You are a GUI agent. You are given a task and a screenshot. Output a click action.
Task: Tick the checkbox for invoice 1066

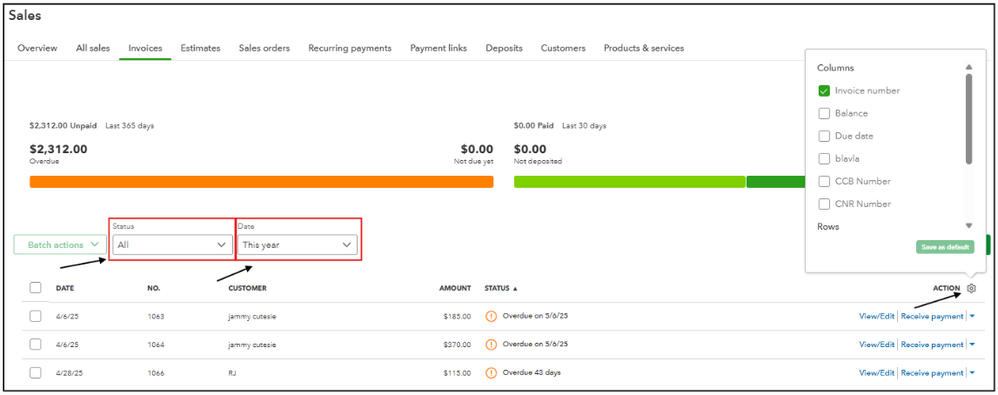point(36,373)
